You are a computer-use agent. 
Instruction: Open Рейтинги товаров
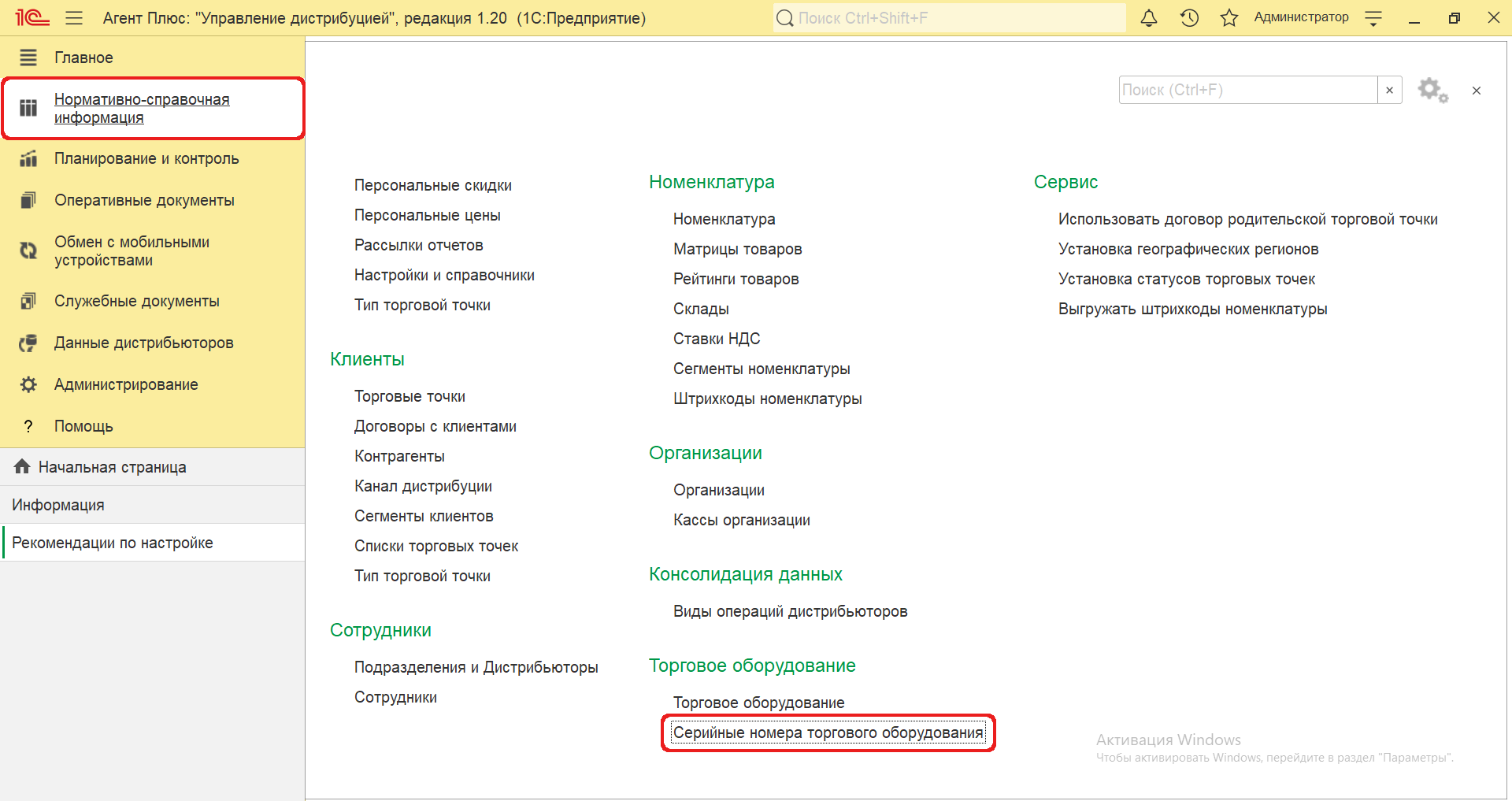736,279
